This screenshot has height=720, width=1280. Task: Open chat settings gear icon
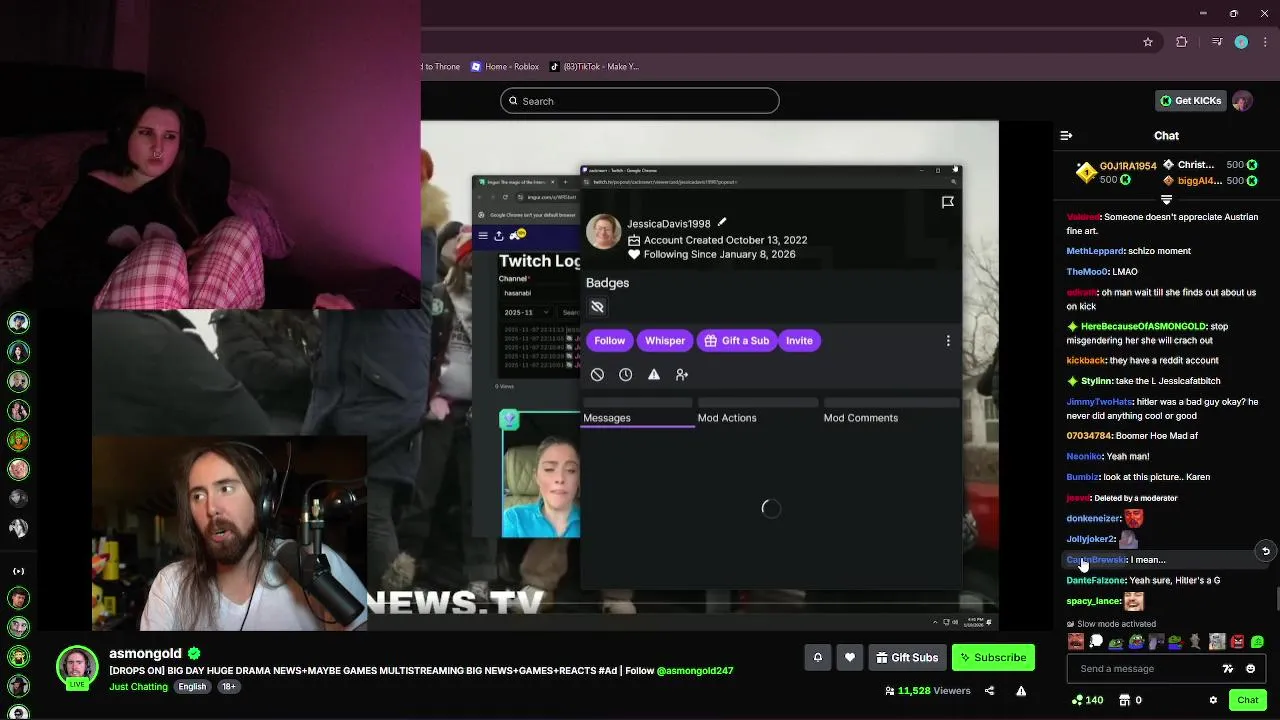pyautogui.click(x=1213, y=700)
